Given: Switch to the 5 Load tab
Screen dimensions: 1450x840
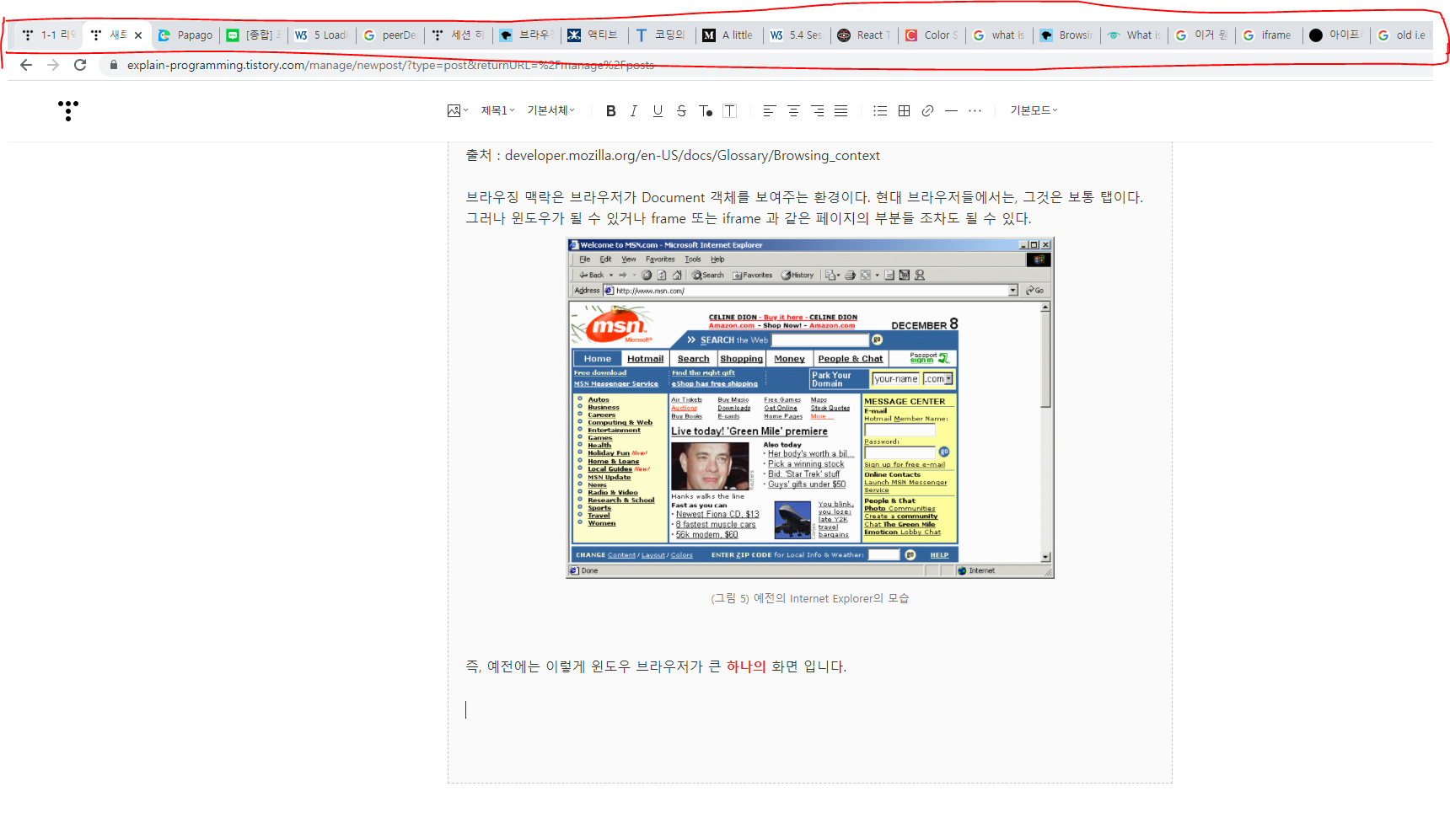Looking at the screenshot, I should 322,35.
